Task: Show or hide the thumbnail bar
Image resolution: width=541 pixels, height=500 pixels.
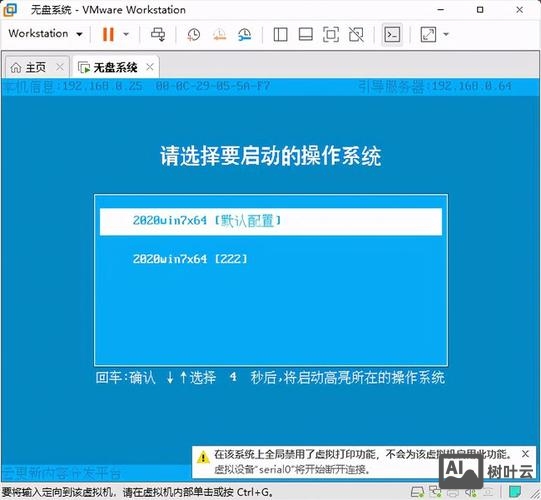Action: pos(306,35)
